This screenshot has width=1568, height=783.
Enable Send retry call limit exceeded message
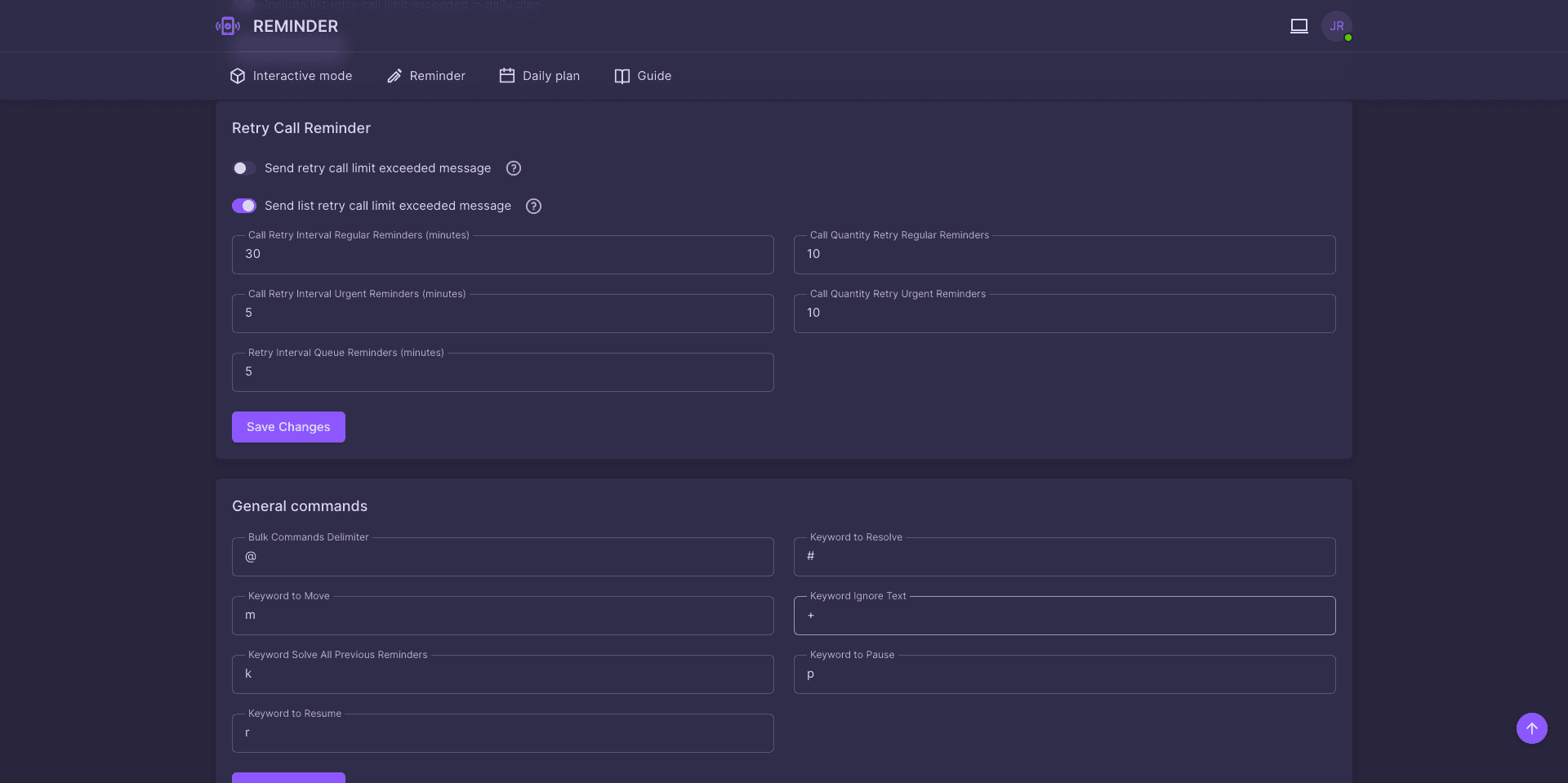[x=244, y=168]
